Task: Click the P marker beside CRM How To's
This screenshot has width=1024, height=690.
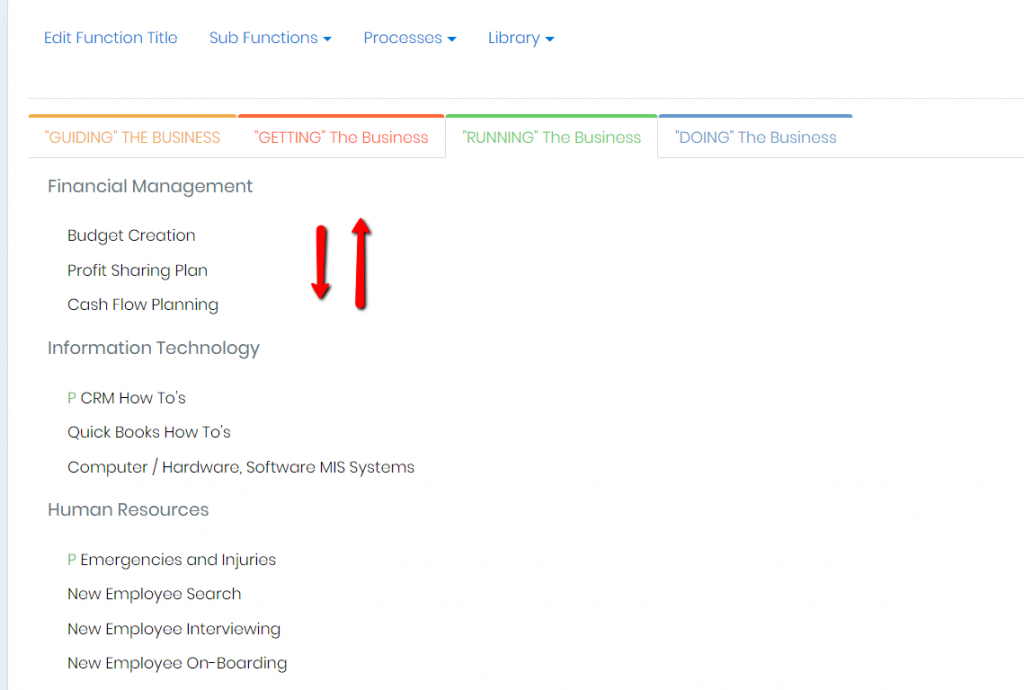Action: click(71, 397)
